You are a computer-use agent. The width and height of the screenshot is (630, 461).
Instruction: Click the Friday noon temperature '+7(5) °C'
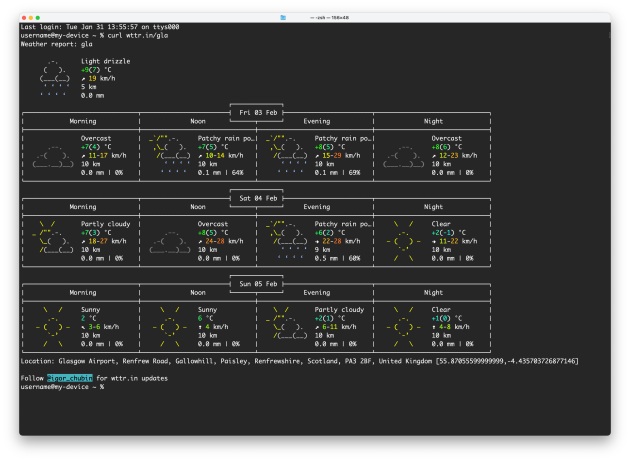coord(213,147)
